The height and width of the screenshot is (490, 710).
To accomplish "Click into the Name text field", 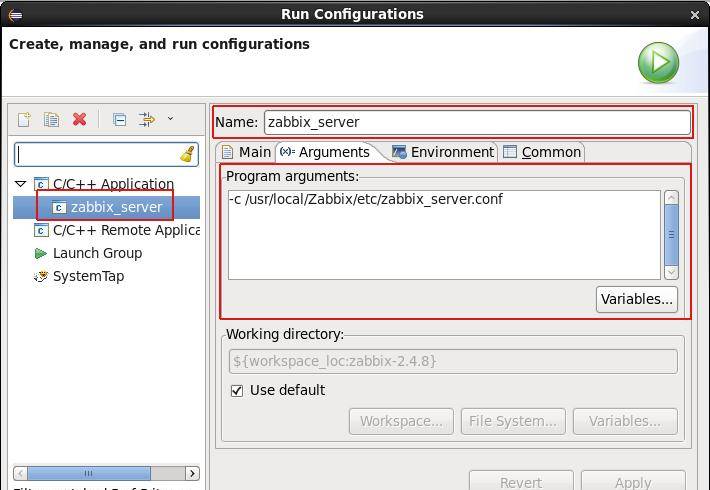I will coord(476,122).
